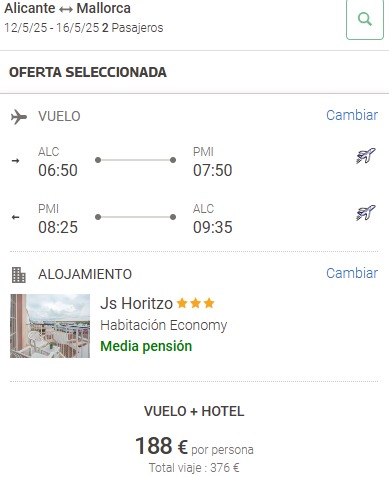Click the return left arrow icon
Screen dimensions: 389x477
pos(15,217)
